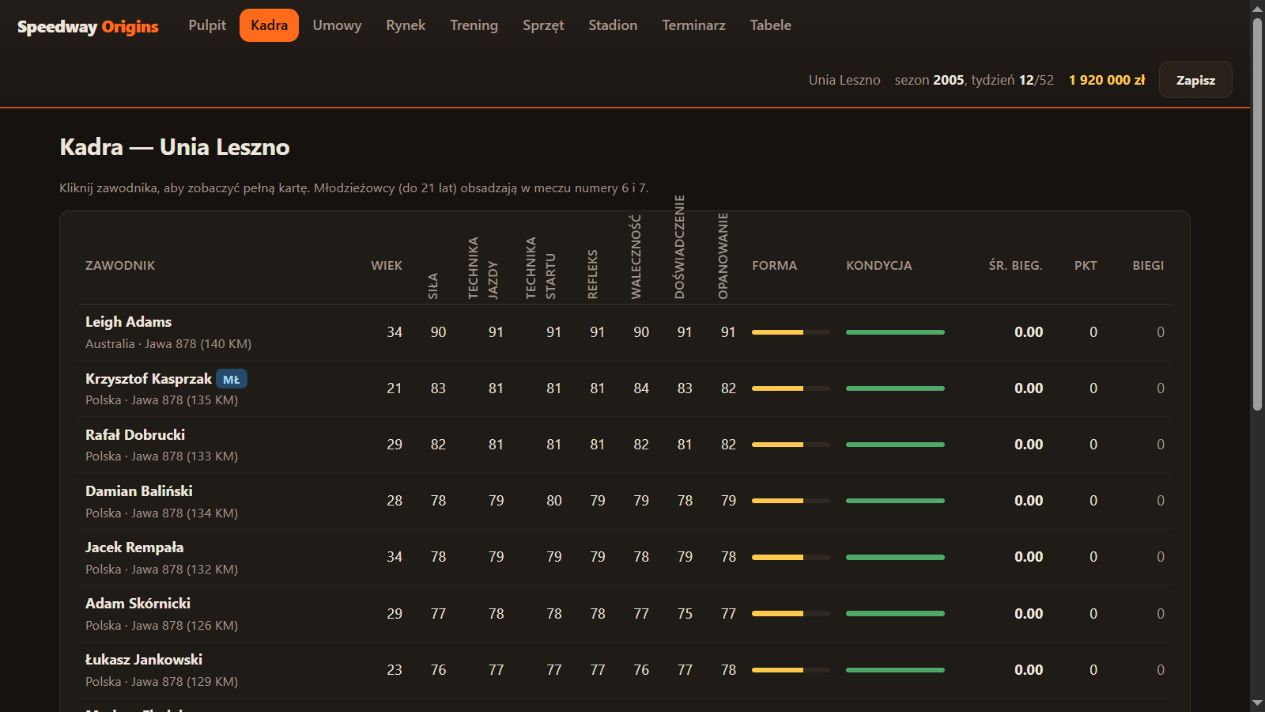Screen dimensions: 1265x712
Task: Click the sezon 2005 week indicator
Action: pyautogui.click(x=974, y=80)
